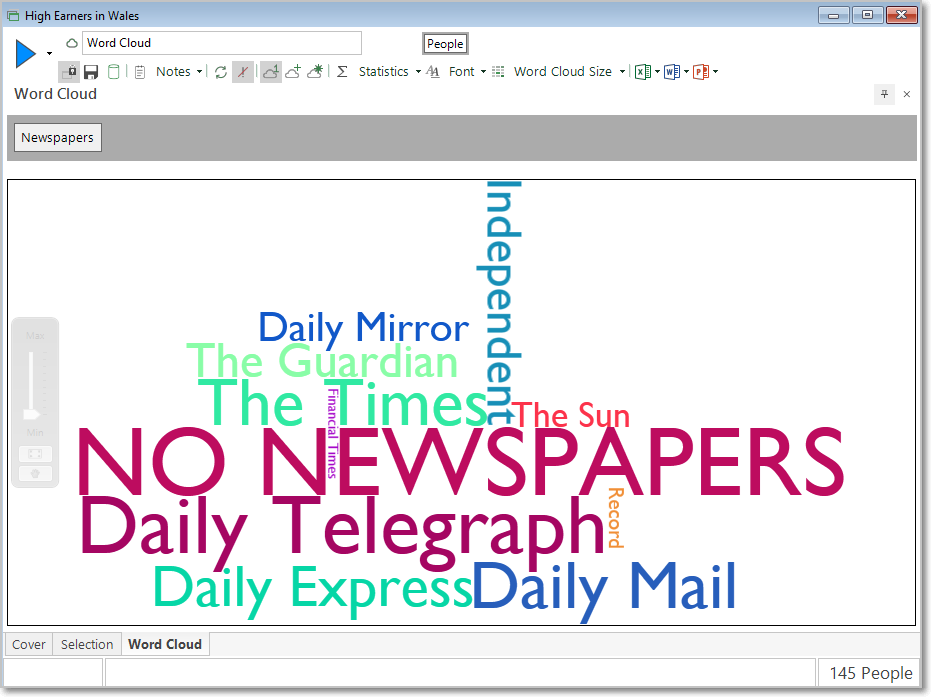Image resolution: width=931 pixels, height=697 pixels.
Task: Click the Sigma statistics icon
Action: 342,72
